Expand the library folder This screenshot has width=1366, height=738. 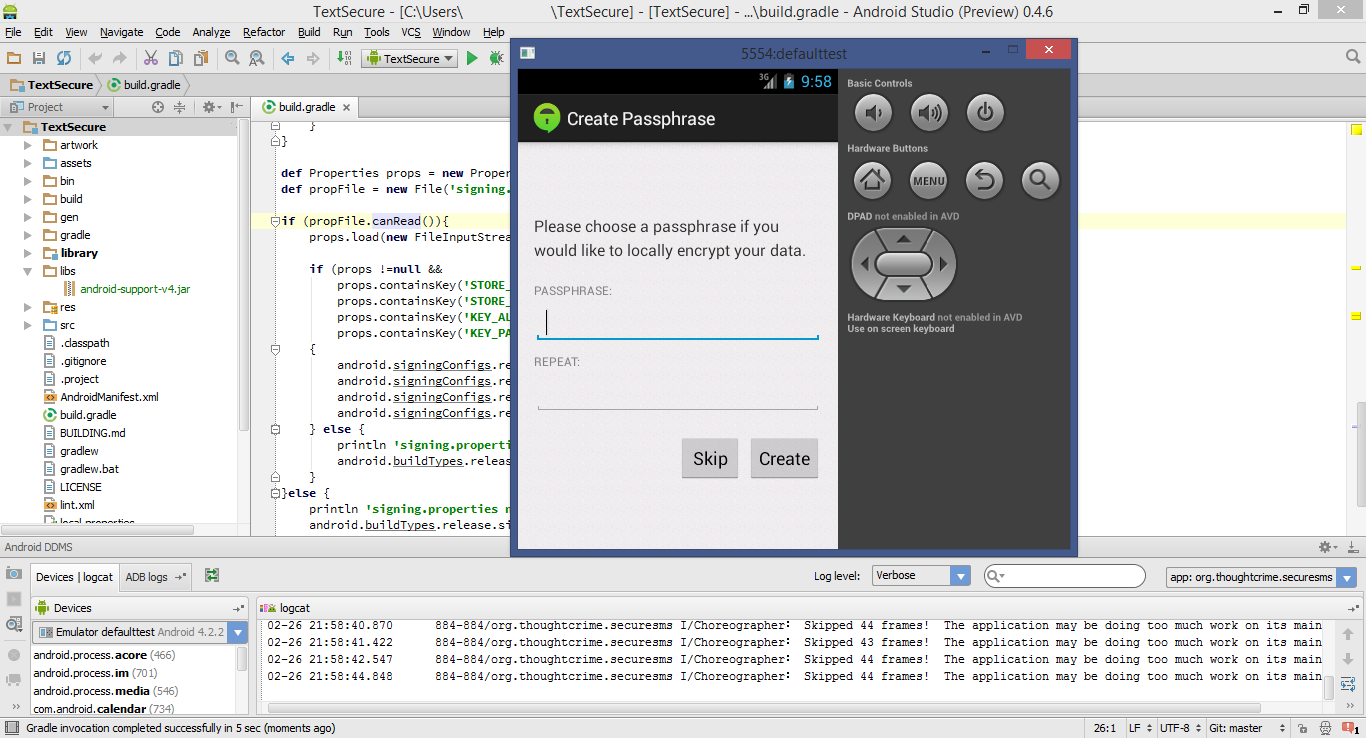pos(28,253)
